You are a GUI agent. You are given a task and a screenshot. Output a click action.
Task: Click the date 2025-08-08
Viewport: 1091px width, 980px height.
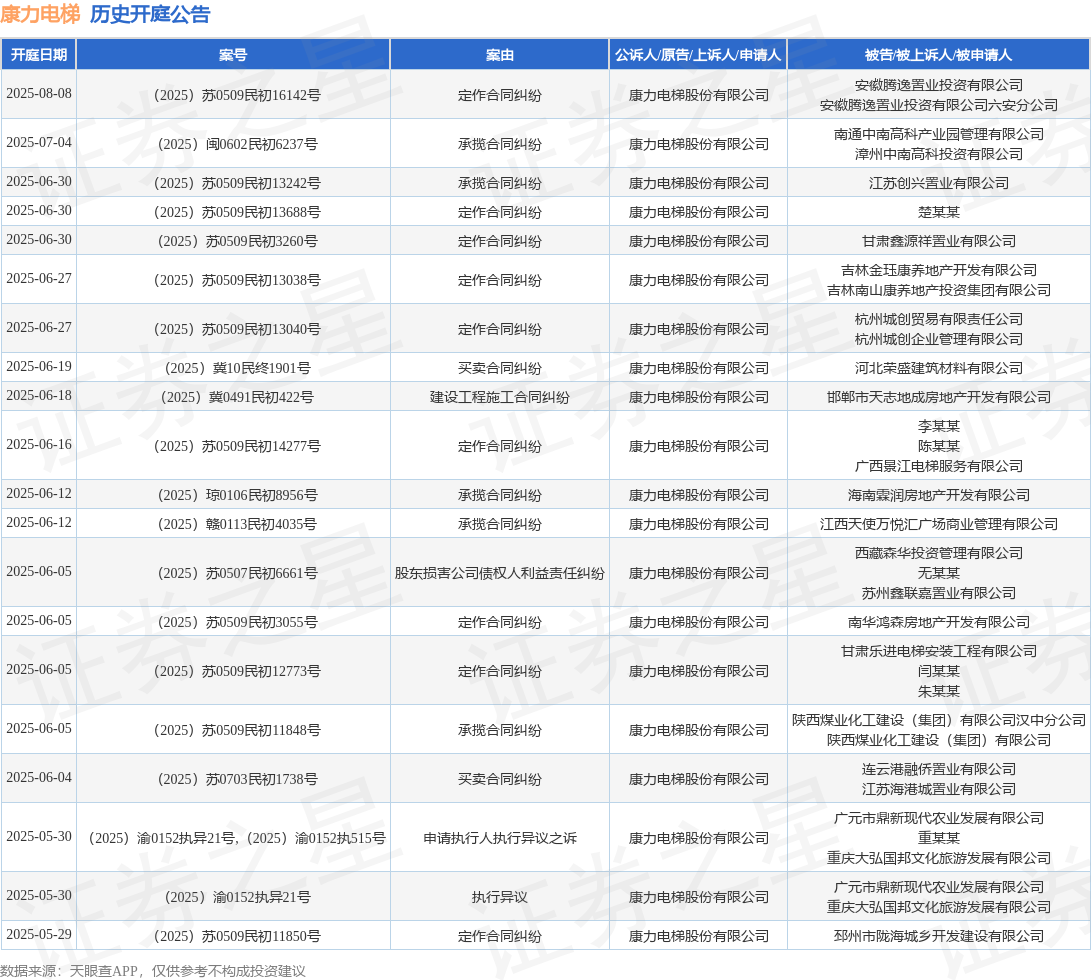click(39, 93)
